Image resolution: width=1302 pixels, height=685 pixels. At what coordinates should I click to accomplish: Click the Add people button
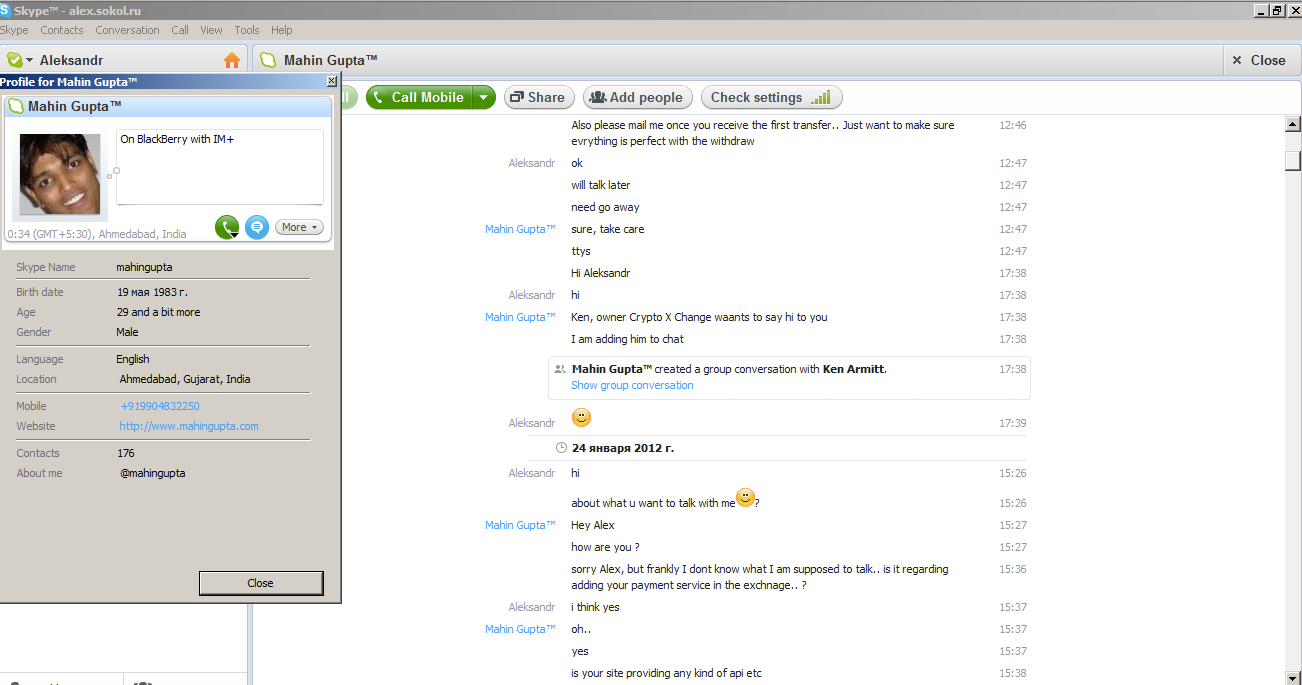(637, 97)
